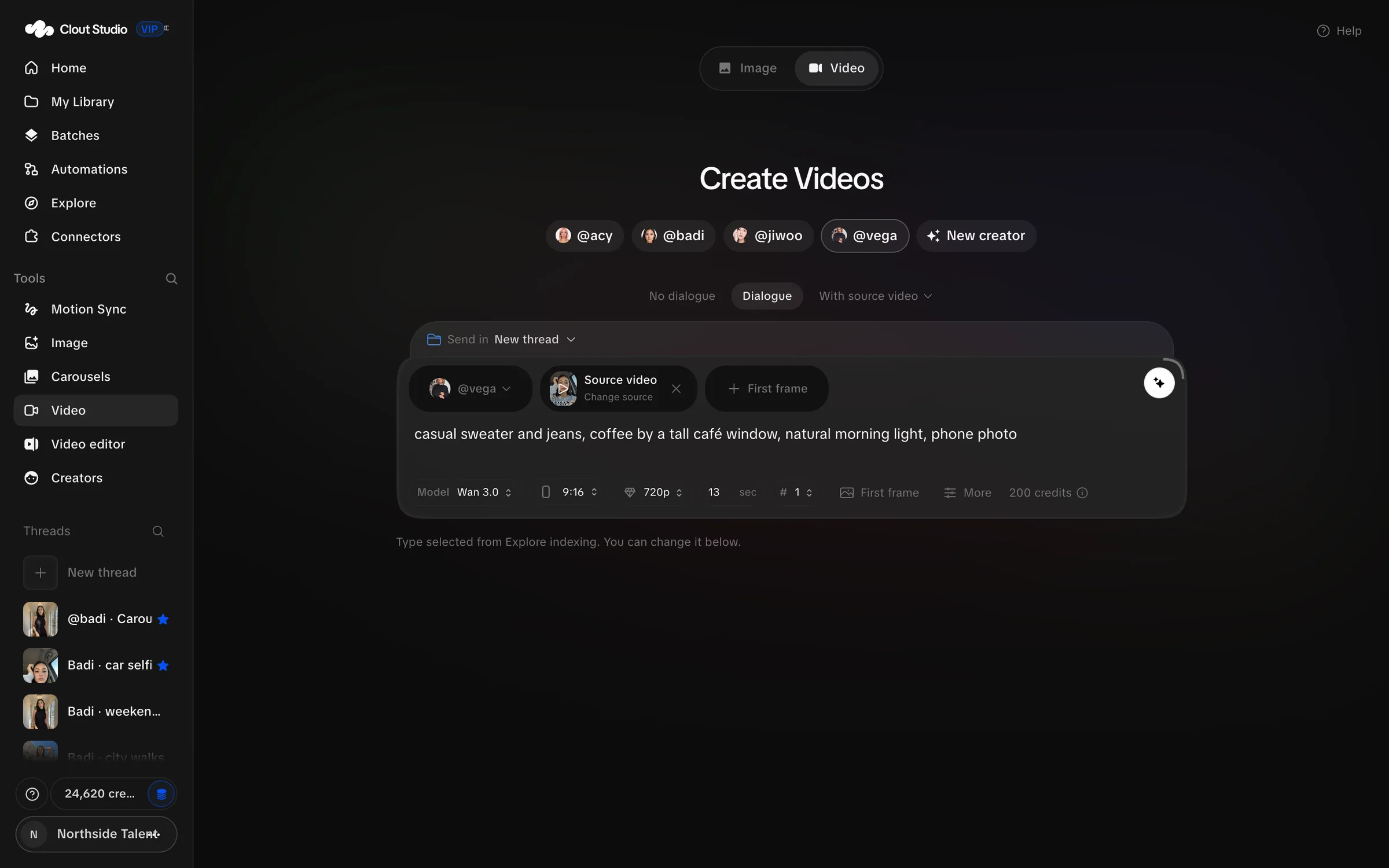Show 200 credits info icon
This screenshot has height=868, width=1389.
coord(1082,493)
